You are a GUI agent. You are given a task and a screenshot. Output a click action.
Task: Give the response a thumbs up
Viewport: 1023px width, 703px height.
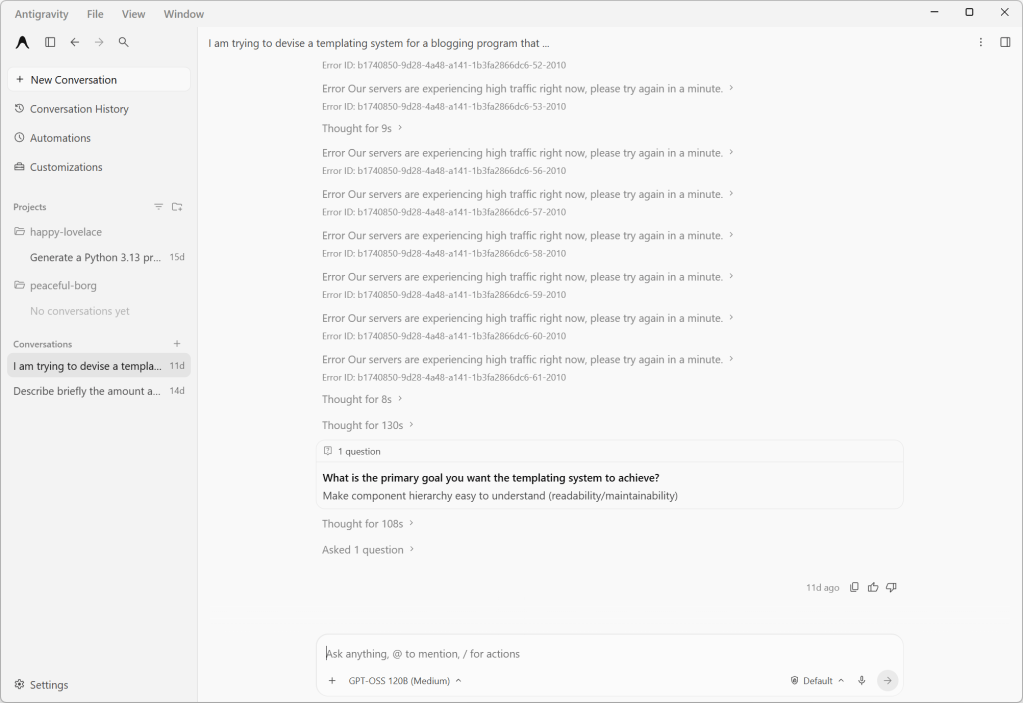tap(873, 588)
